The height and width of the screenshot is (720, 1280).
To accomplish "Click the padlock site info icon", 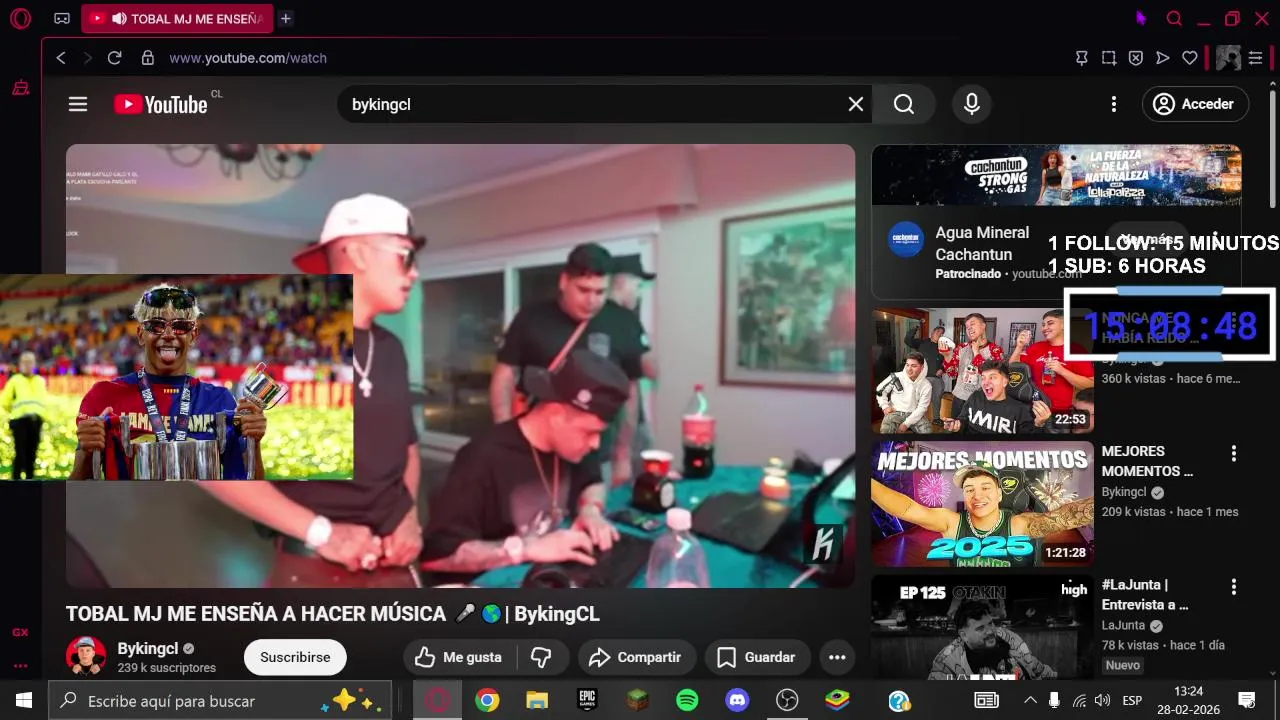I will [x=148, y=58].
